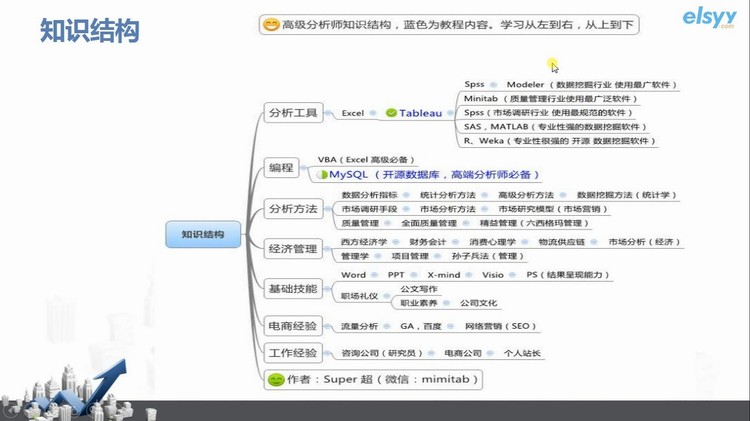
Task: Click the 流量分析 topic
Action: [359, 326]
